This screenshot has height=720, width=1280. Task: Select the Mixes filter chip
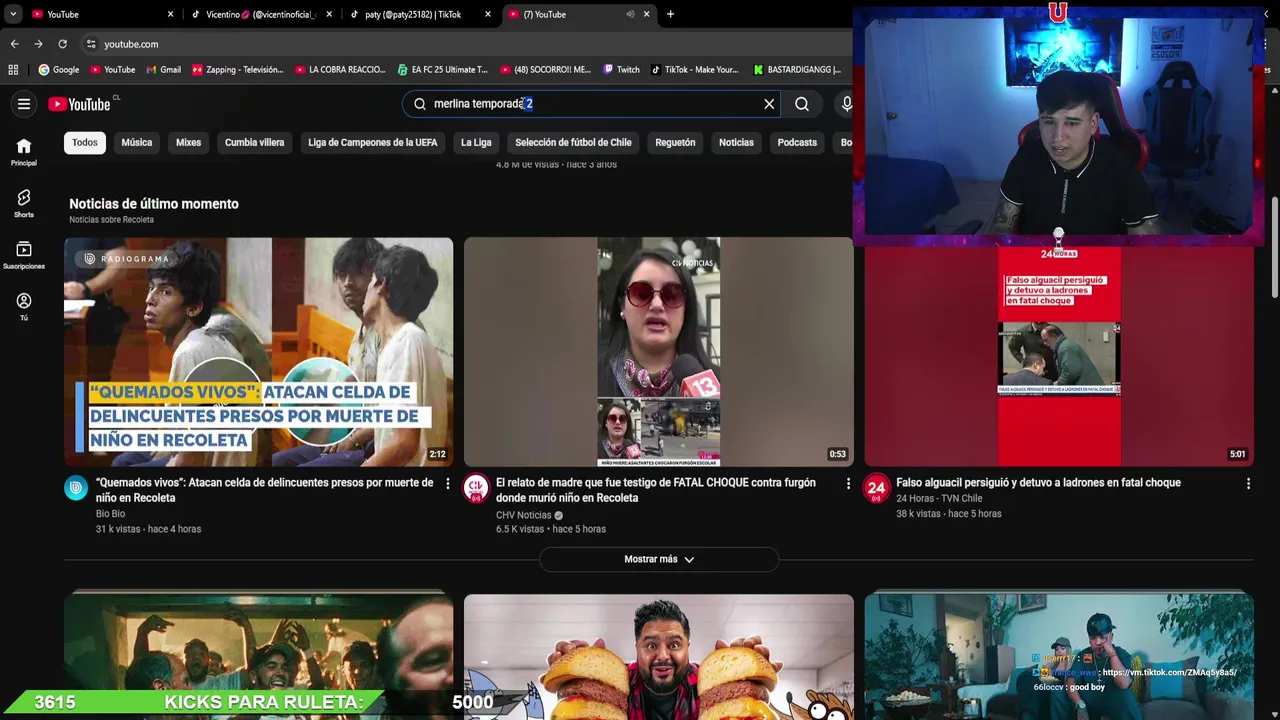click(188, 142)
